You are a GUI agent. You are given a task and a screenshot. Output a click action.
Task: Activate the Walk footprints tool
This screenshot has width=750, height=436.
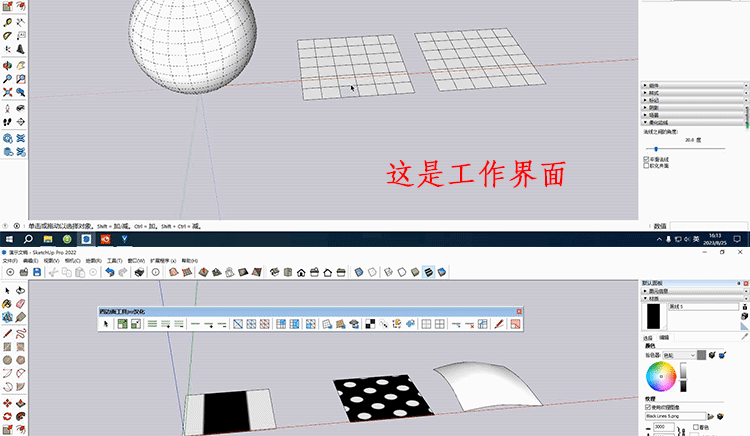[7, 122]
